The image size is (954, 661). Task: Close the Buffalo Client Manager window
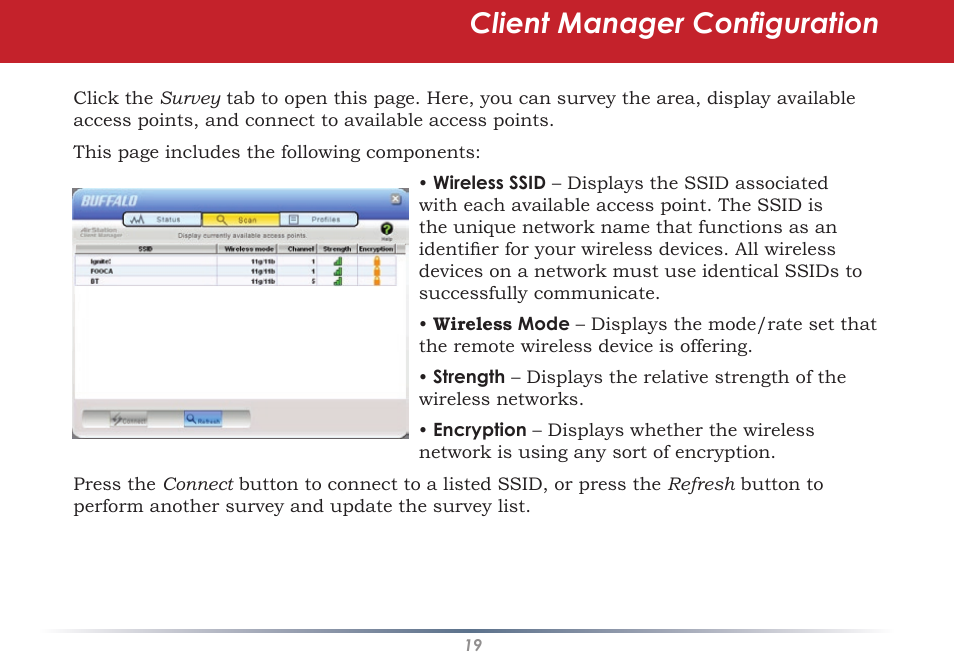pos(395,199)
